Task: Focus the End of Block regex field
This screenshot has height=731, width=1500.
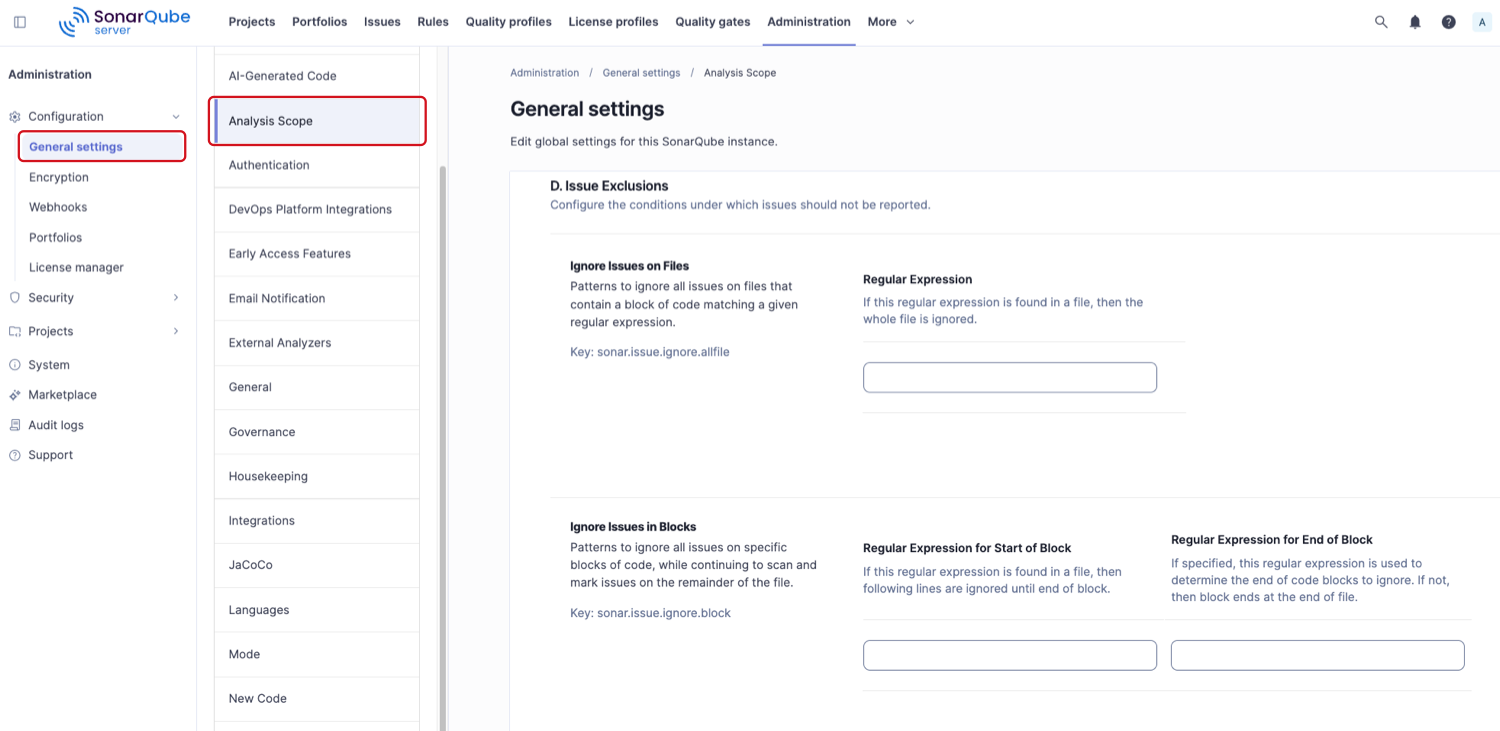Action: pyautogui.click(x=1318, y=655)
